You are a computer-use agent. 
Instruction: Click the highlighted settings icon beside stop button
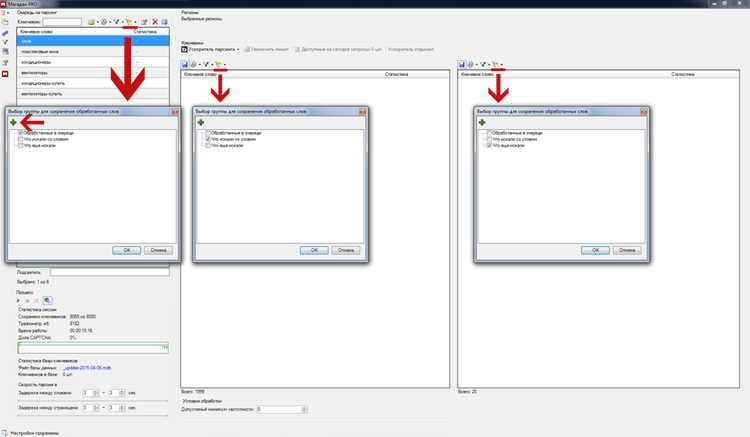47,301
